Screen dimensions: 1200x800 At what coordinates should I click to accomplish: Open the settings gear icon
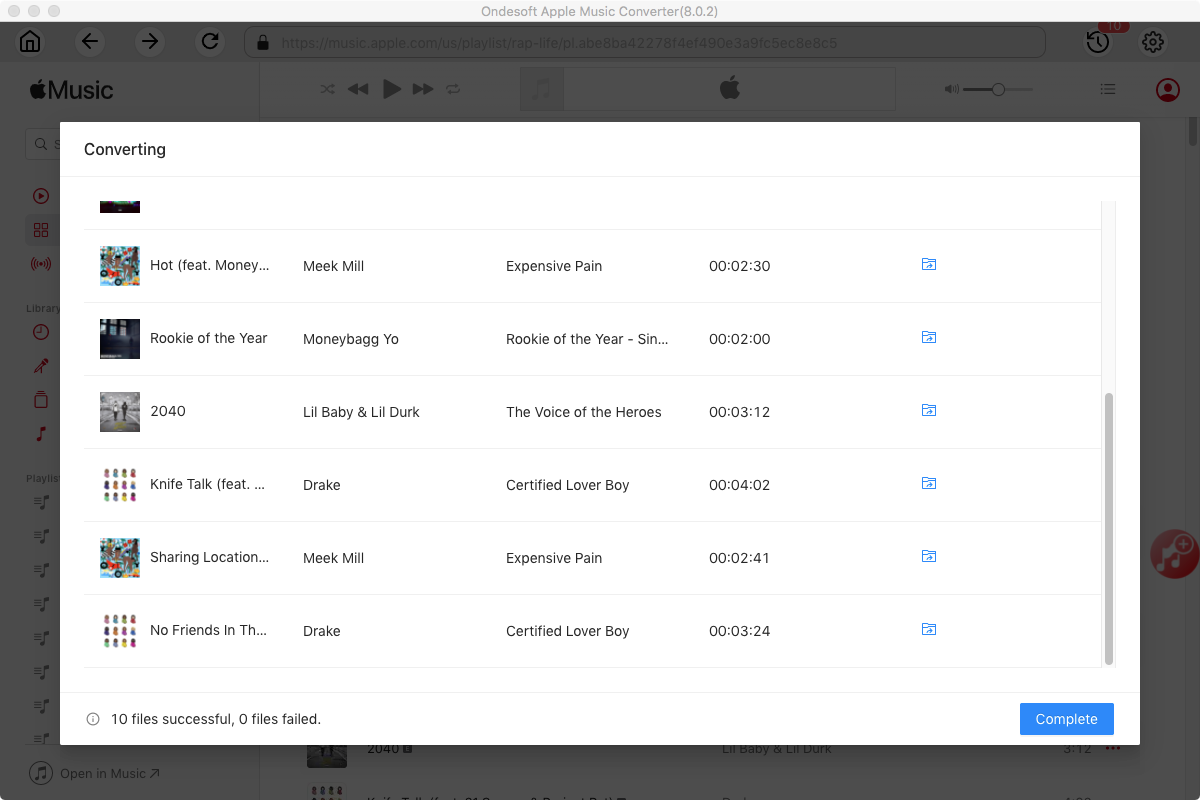coord(1153,42)
